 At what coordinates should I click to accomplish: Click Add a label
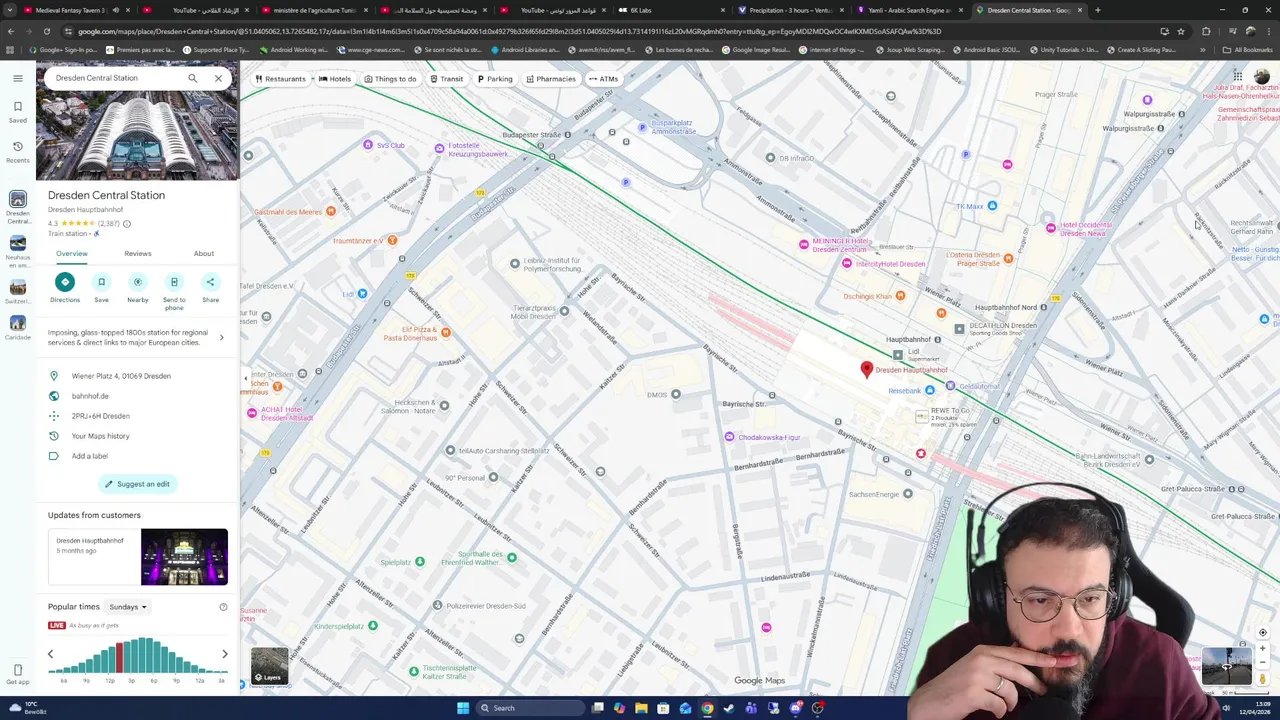(90, 456)
